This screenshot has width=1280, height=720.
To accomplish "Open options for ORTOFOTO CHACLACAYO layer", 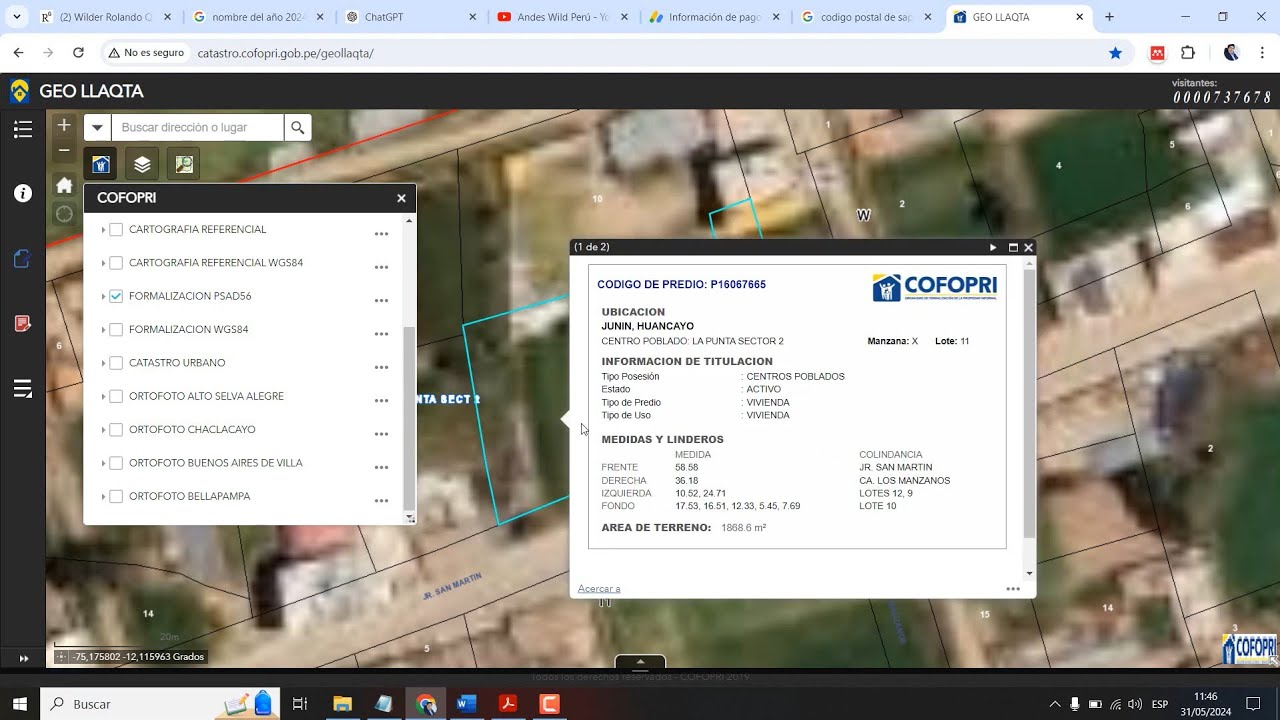I will [381, 433].
